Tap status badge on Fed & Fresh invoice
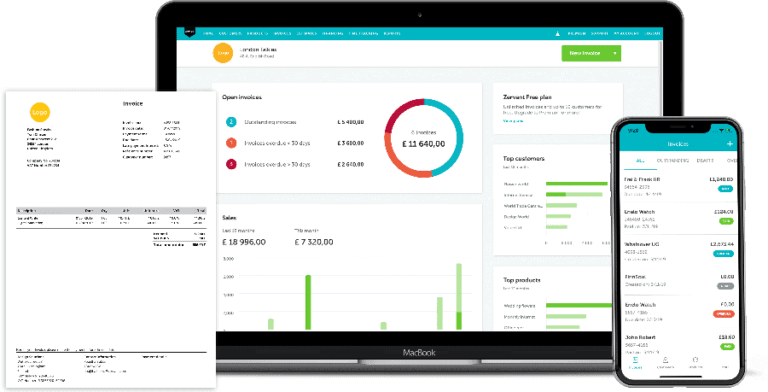The image size is (768, 392). click(725, 189)
